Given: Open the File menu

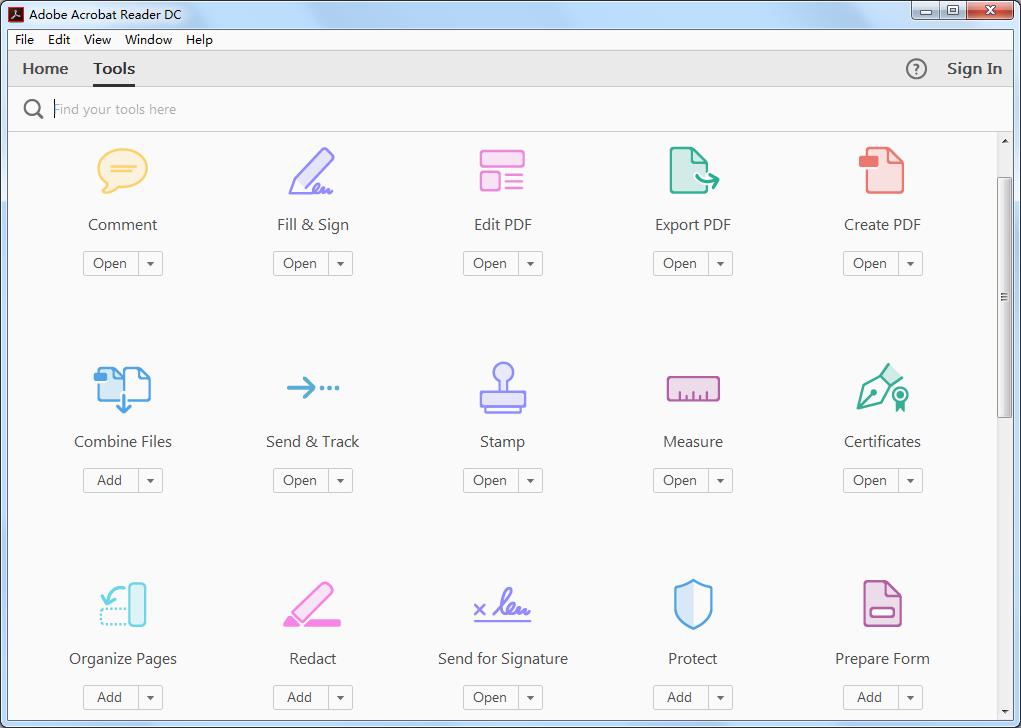Looking at the screenshot, I should click(x=24, y=40).
